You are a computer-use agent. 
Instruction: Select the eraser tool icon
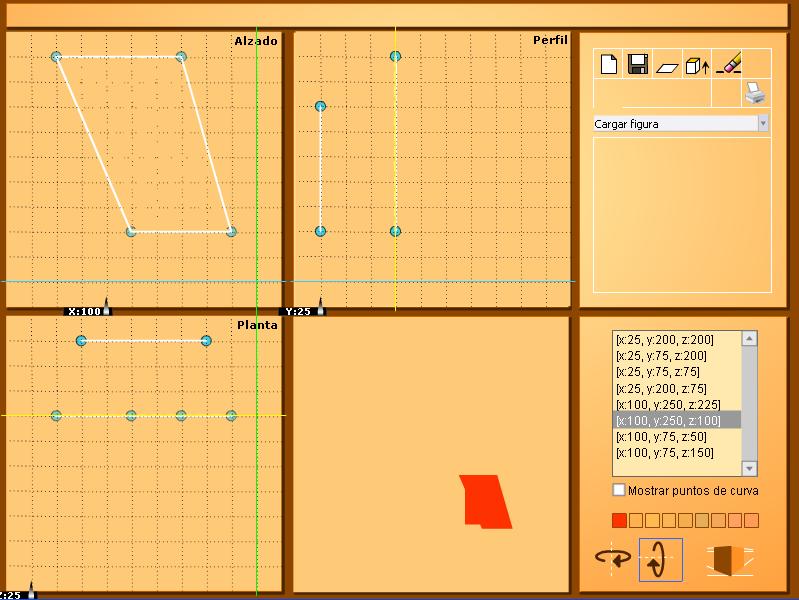pos(729,63)
